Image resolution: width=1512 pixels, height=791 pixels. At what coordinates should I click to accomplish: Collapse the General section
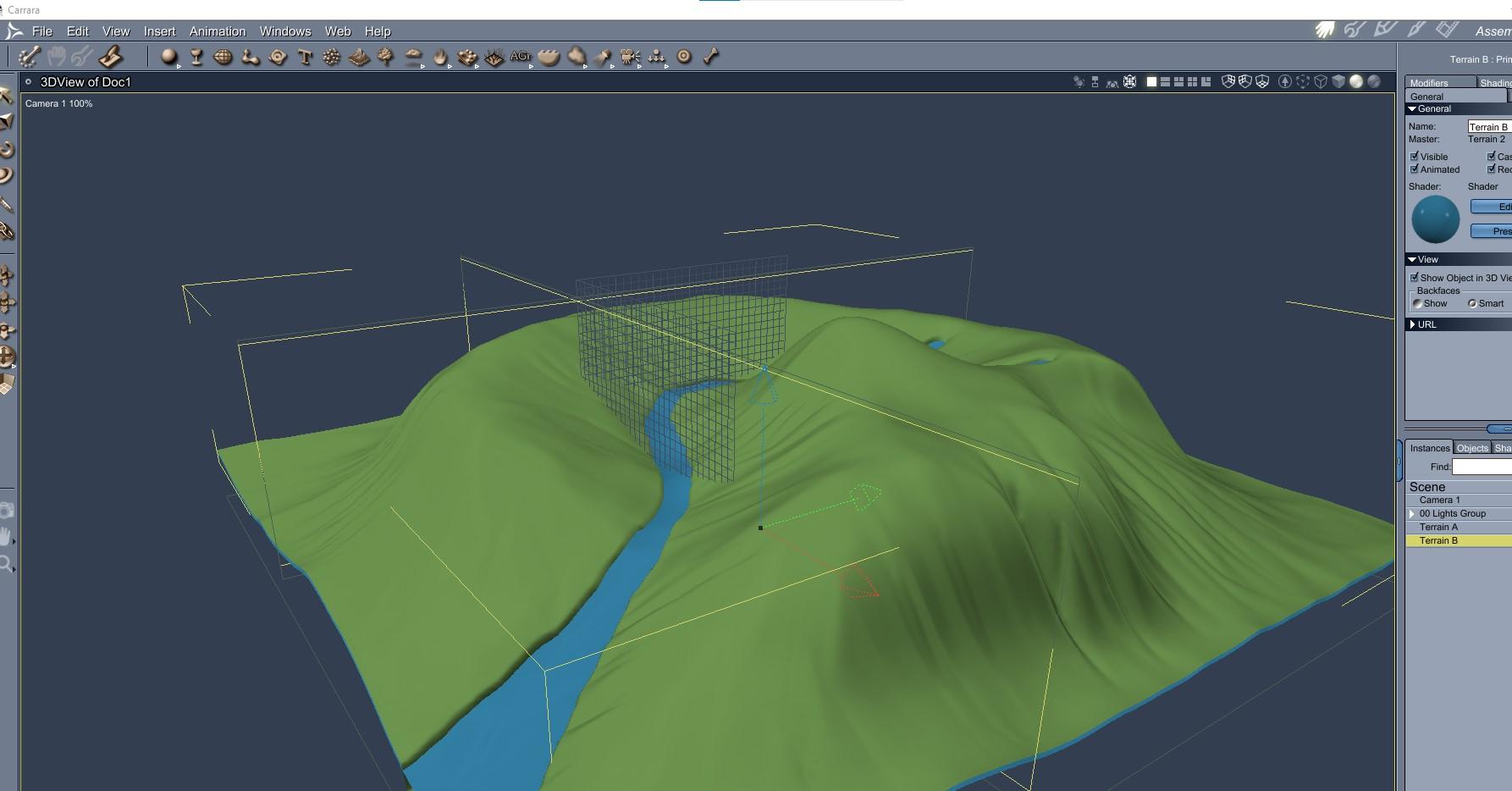click(x=1412, y=109)
